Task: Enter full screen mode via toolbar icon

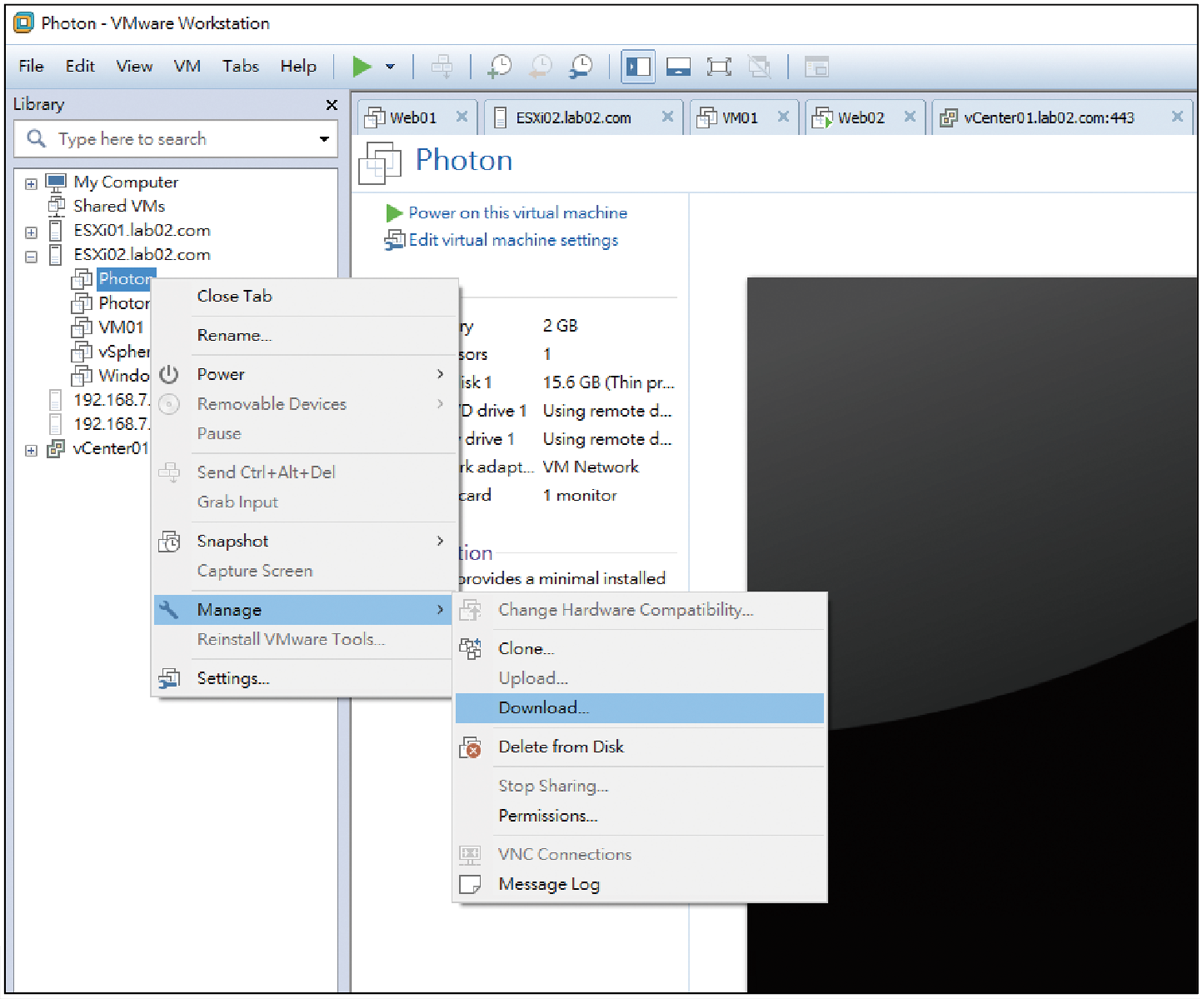Action: pos(719,67)
